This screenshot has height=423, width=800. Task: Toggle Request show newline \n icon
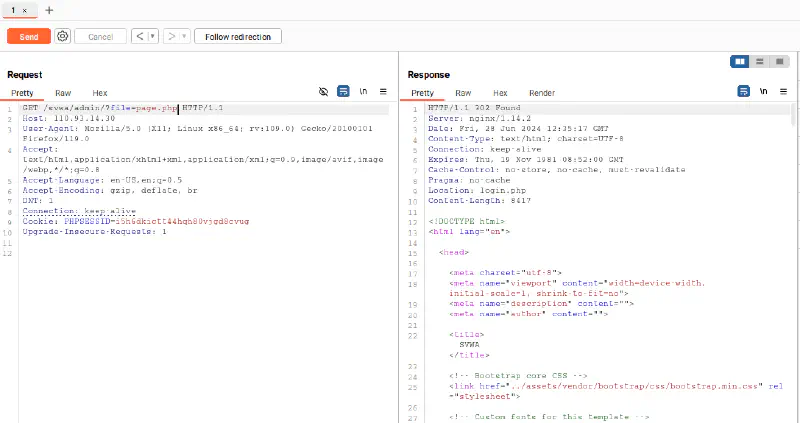click(x=363, y=92)
